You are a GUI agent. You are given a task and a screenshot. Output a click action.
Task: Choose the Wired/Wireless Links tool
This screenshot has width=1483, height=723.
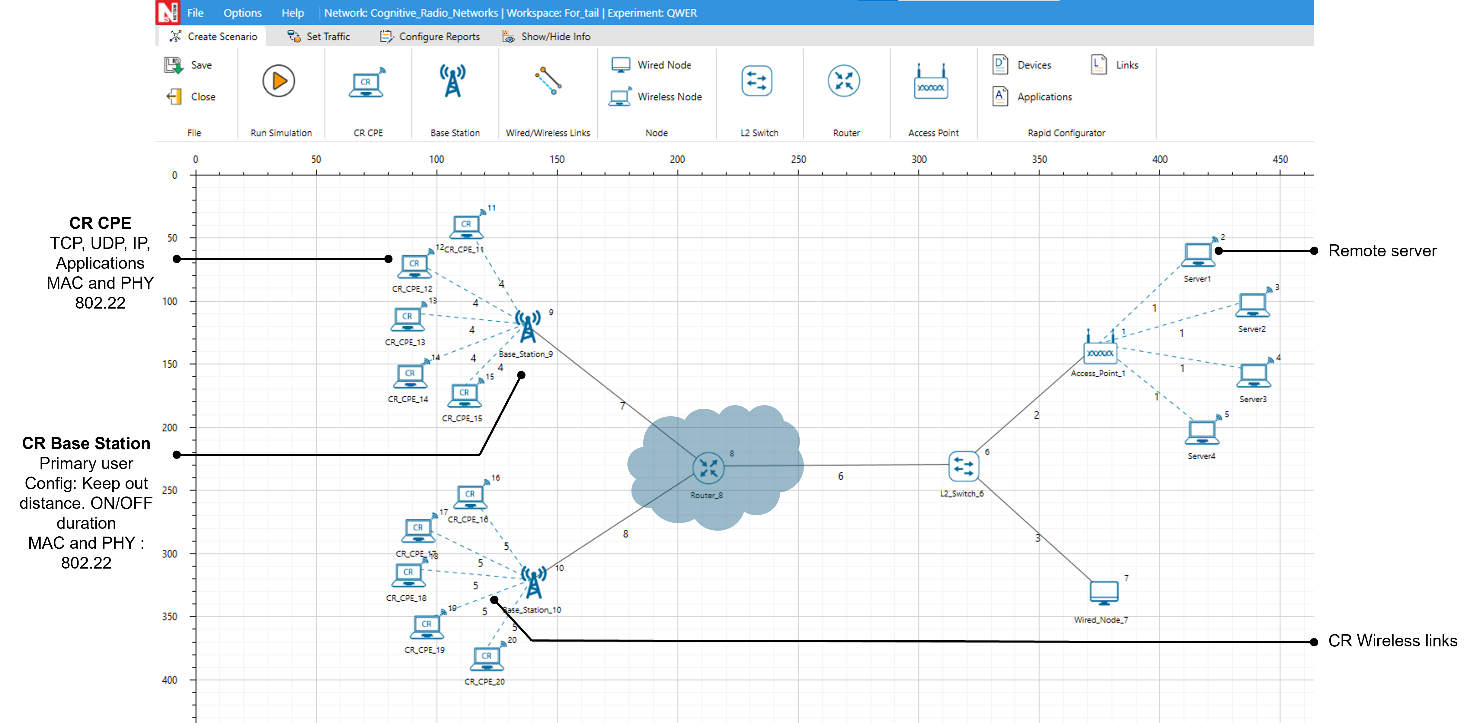coord(547,81)
